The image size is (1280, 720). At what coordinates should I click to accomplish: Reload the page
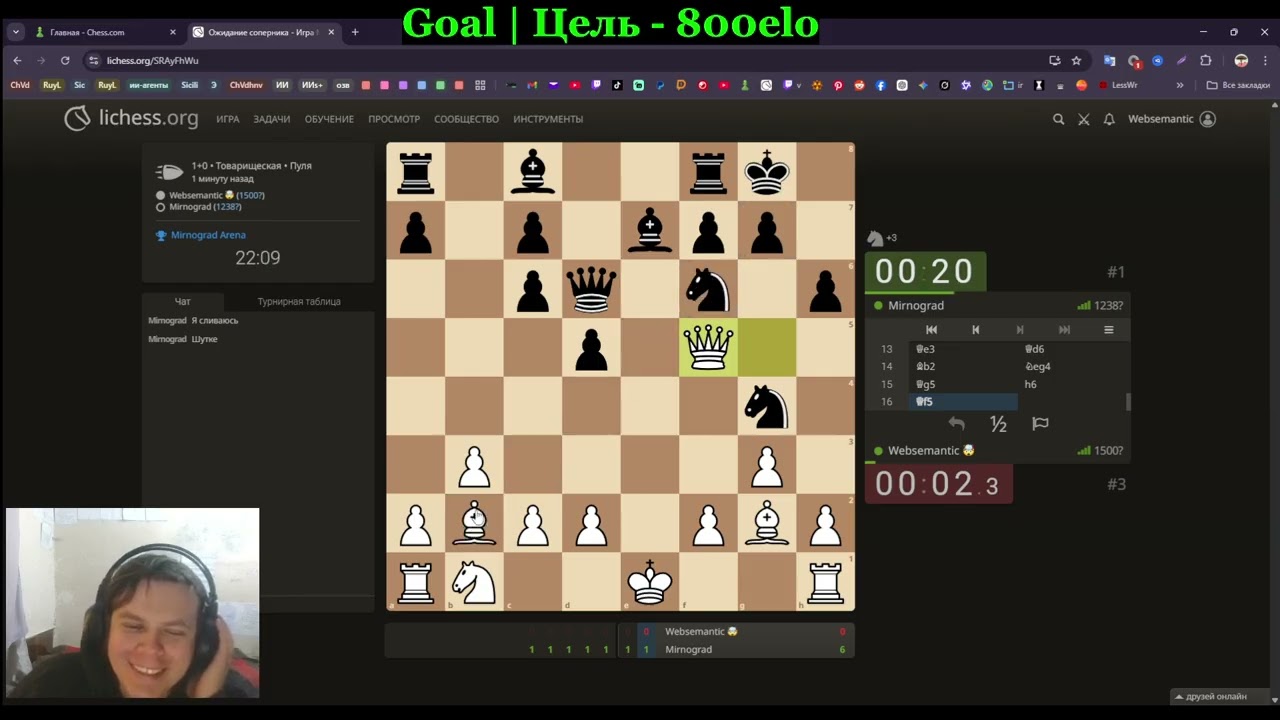(x=65, y=60)
